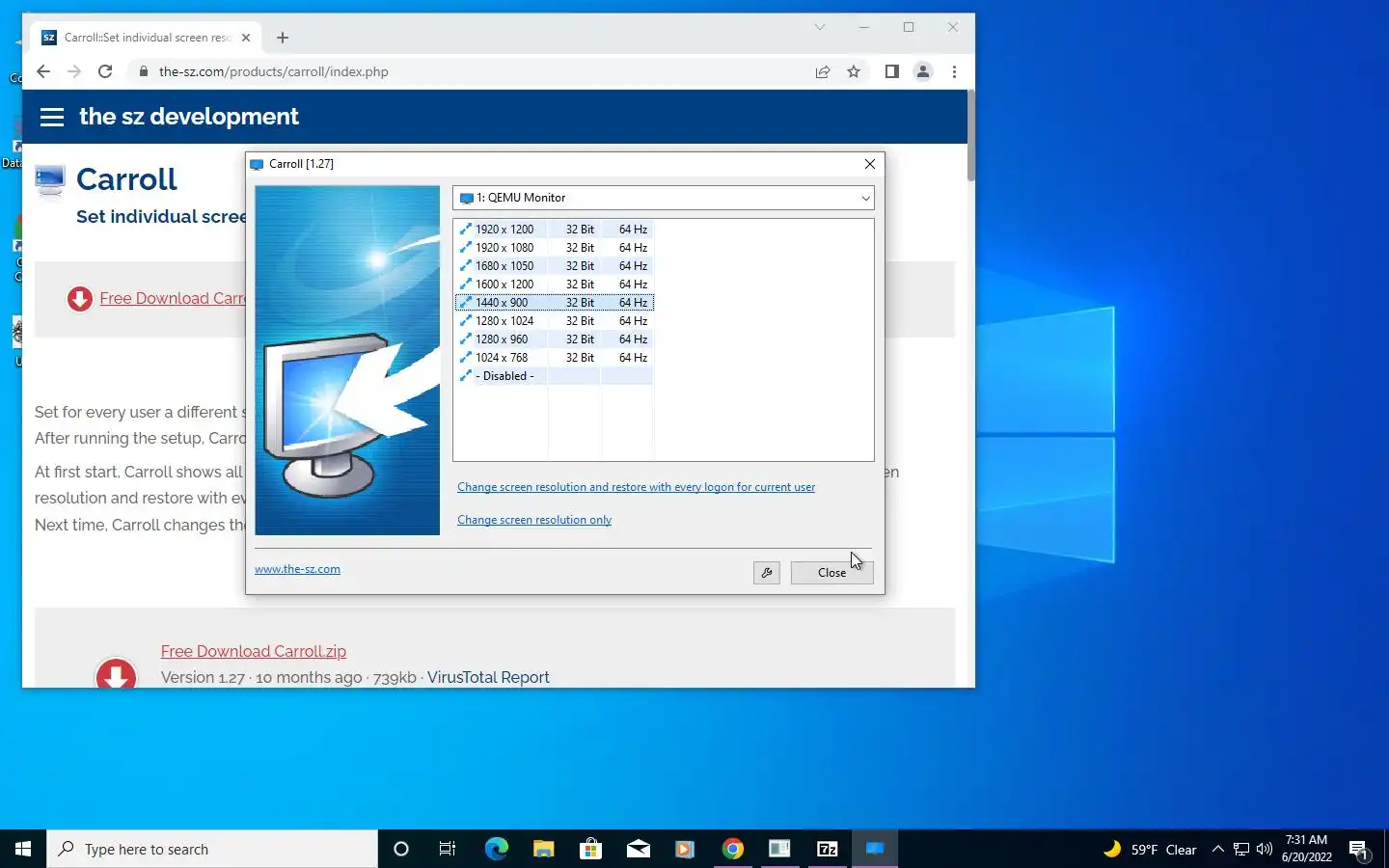The height and width of the screenshot is (868, 1389).
Task: Open the hamburger menu on the sz development site
Action: 52,117
